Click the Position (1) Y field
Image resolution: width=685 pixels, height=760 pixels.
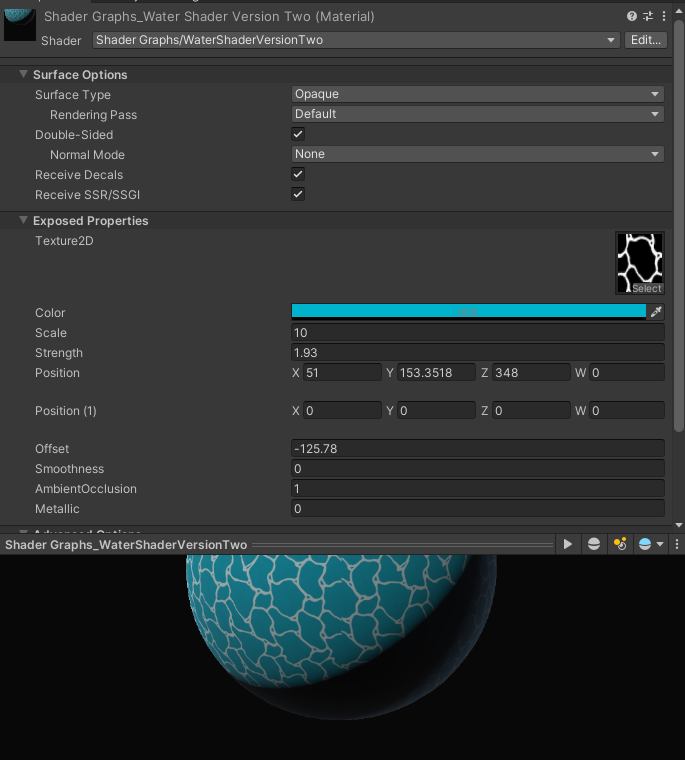[x=436, y=411]
